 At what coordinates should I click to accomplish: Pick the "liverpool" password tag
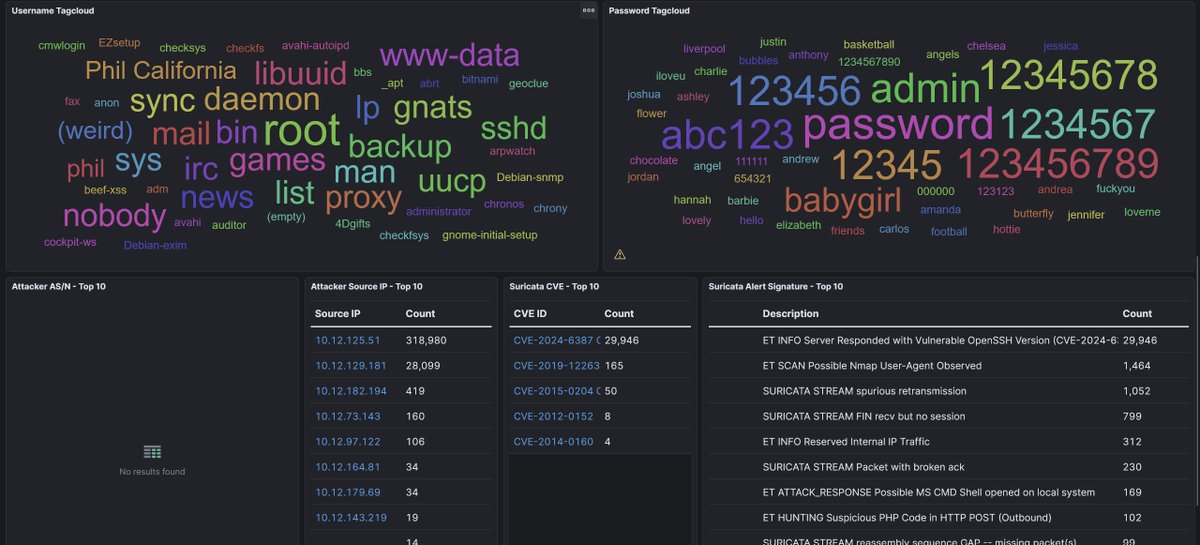(705, 48)
